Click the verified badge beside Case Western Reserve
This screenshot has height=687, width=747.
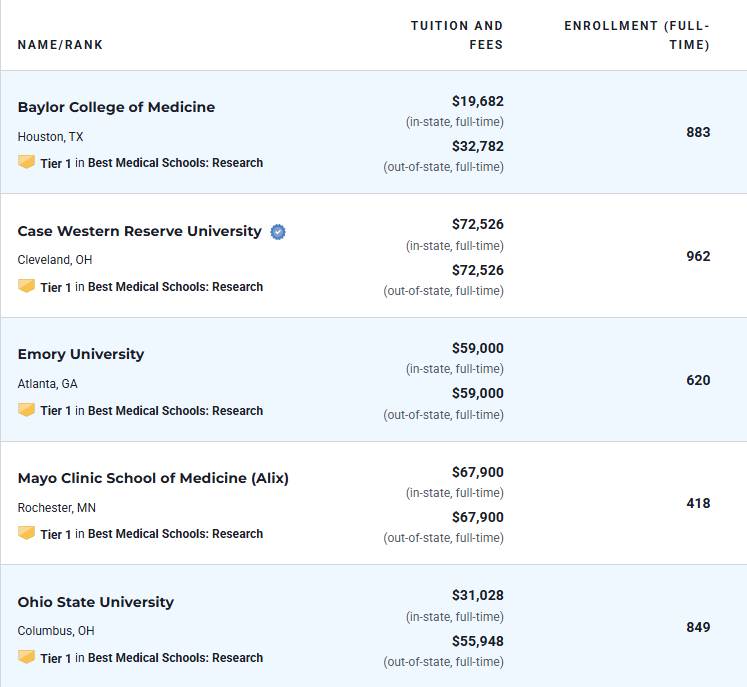pyautogui.click(x=278, y=232)
